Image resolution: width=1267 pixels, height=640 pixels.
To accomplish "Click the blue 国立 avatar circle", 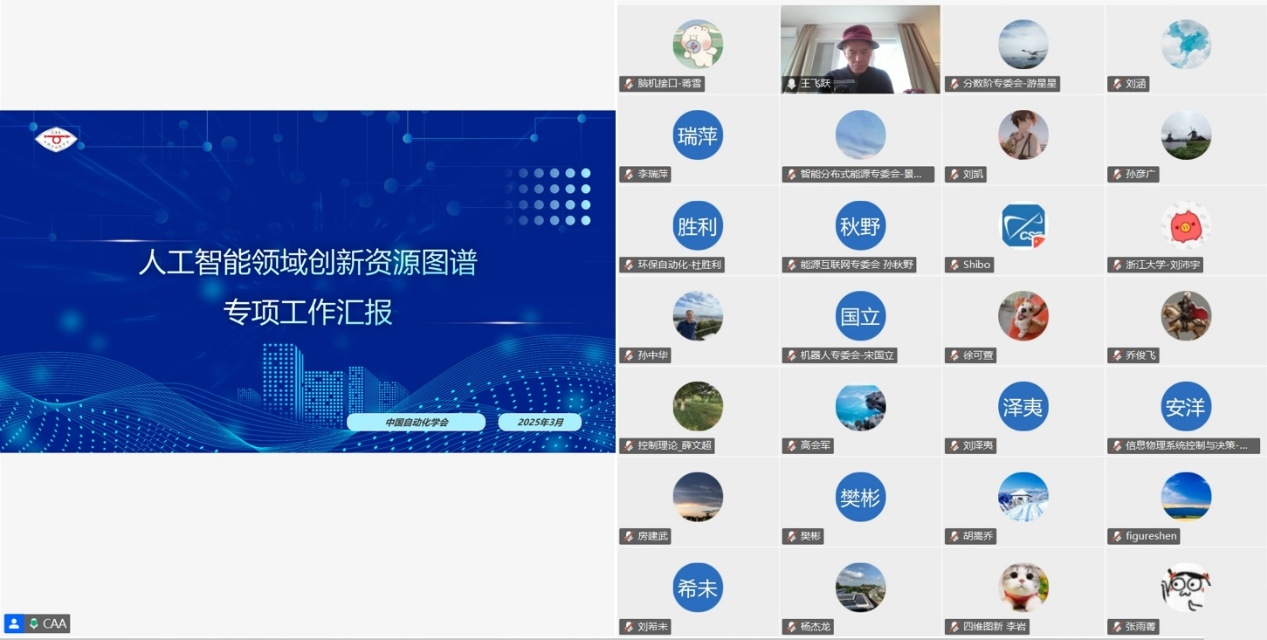I will click(860, 317).
